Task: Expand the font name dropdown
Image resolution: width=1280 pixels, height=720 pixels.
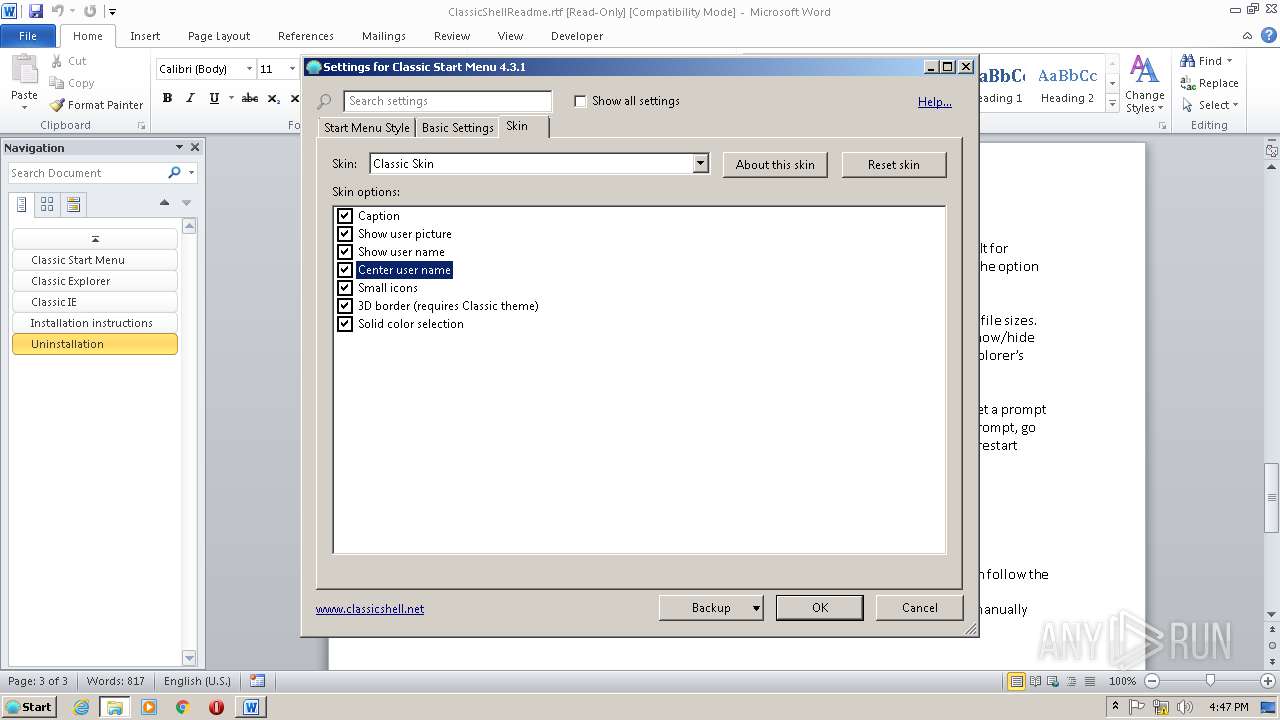Action: [249, 69]
